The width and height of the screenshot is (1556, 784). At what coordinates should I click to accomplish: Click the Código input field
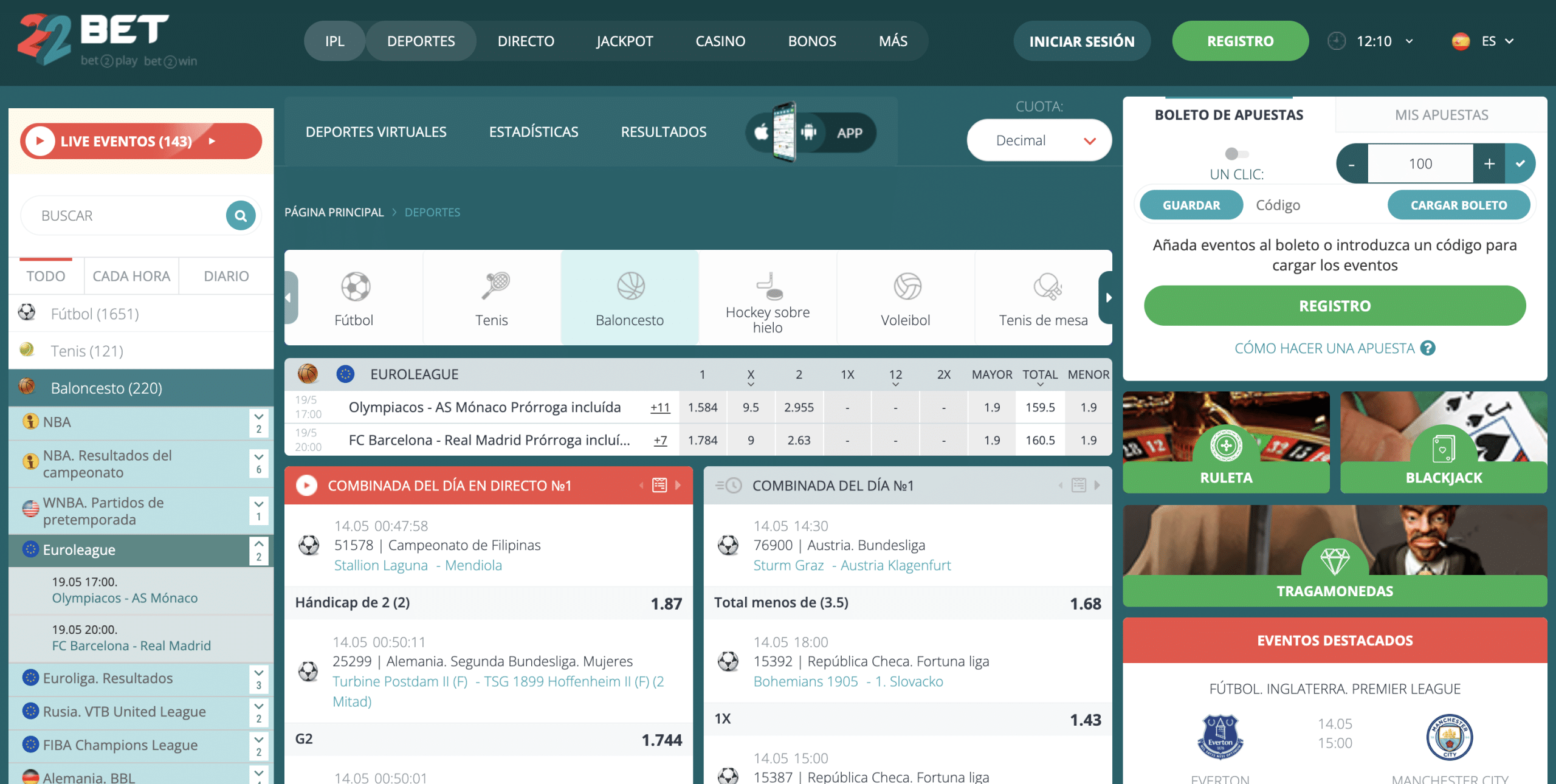(x=1314, y=205)
